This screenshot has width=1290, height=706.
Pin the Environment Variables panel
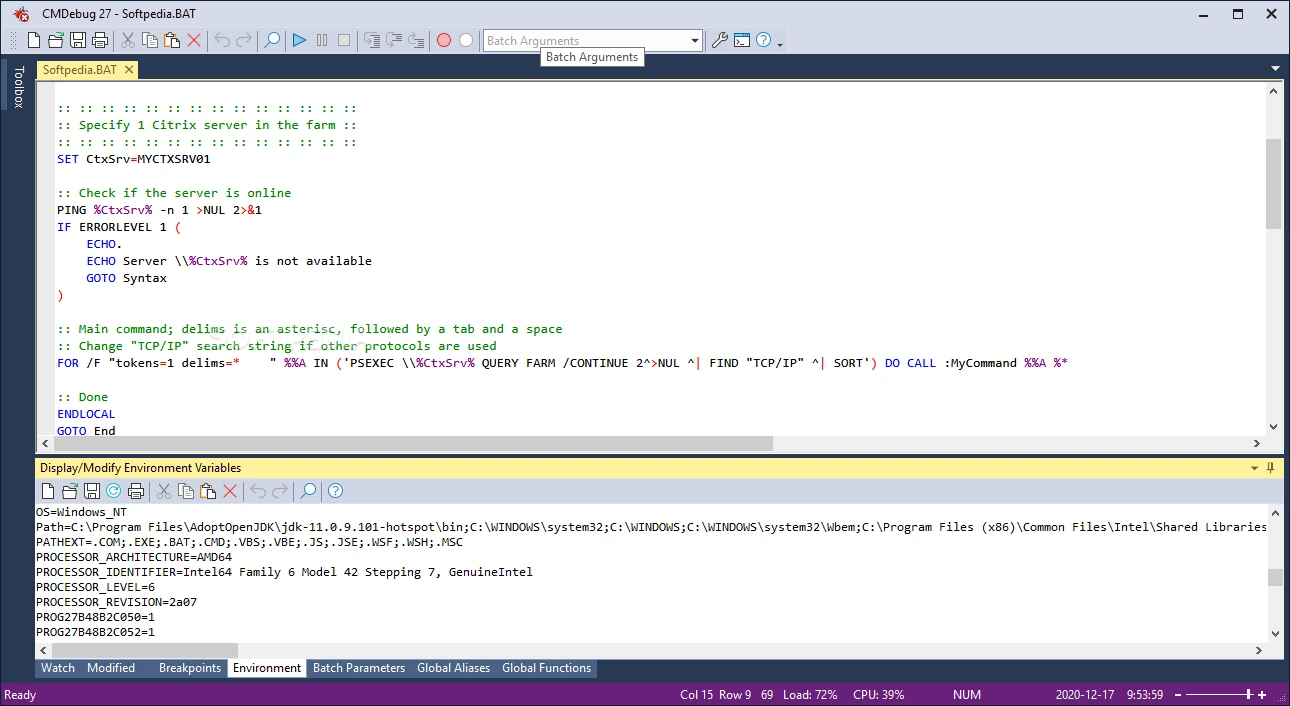(x=1271, y=467)
